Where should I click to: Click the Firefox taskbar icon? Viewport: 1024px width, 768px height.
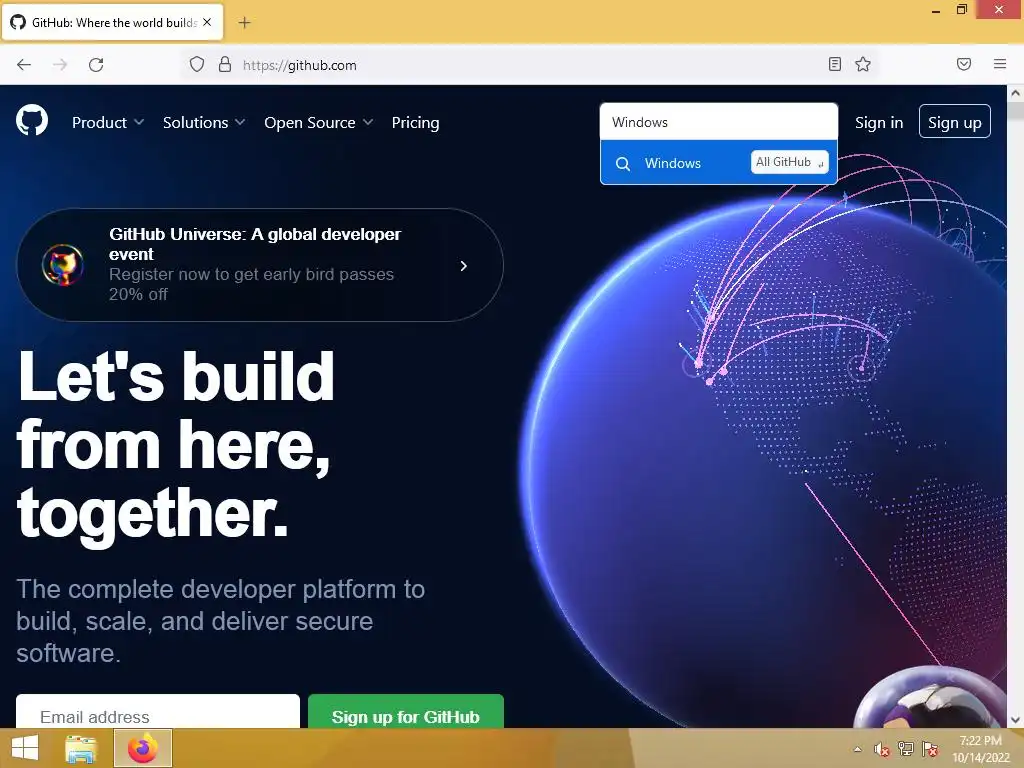click(143, 748)
